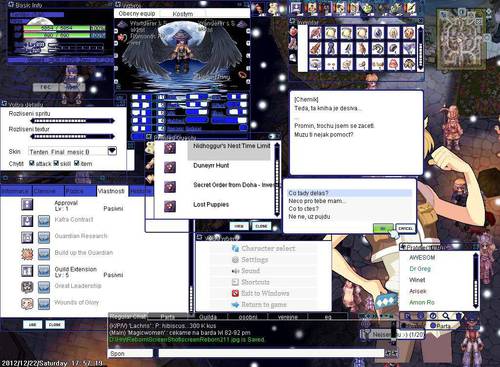Viewport: 500px width, 367px height.
Task: Click Return to game
Action: click(264, 305)
